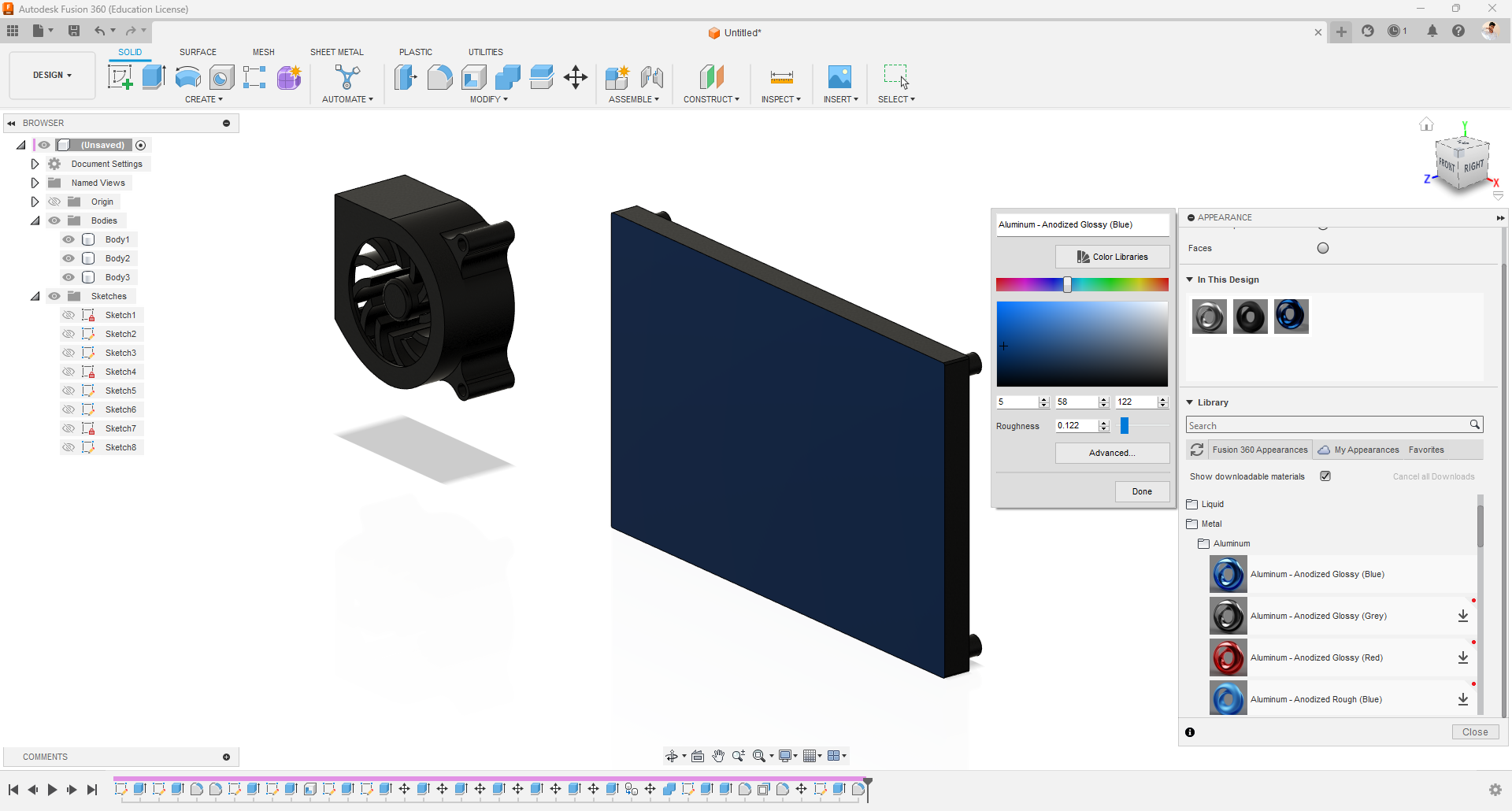1512x811 pixels.
Task: Open the Data Panel grid icon
Action: tap(13, 31)
